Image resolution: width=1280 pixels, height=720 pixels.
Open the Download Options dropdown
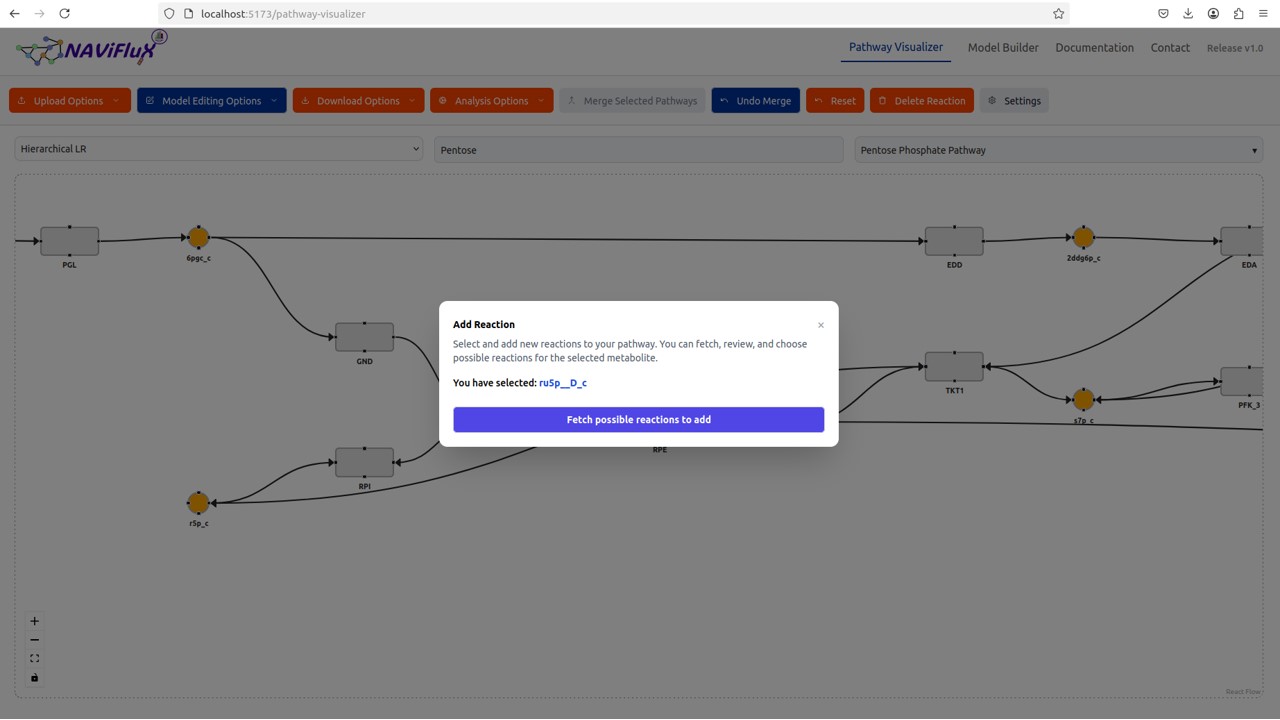358,101
